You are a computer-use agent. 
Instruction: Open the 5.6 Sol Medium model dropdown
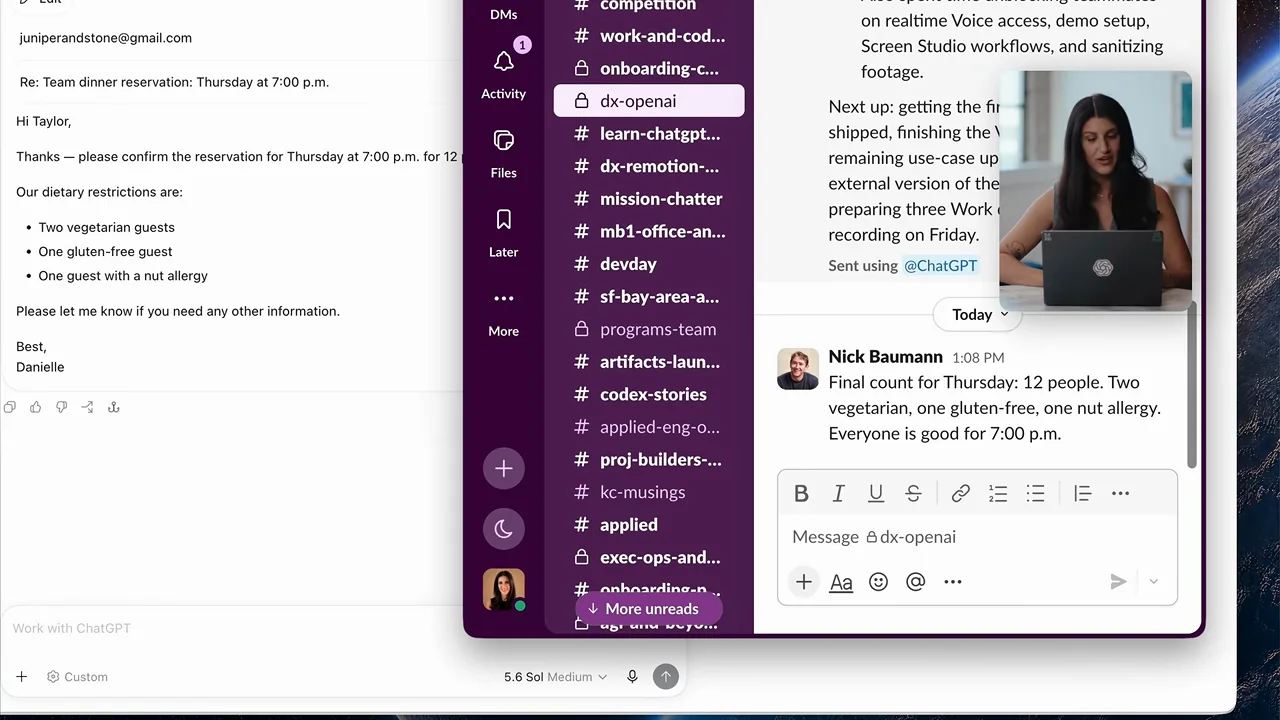coord(555,677)
